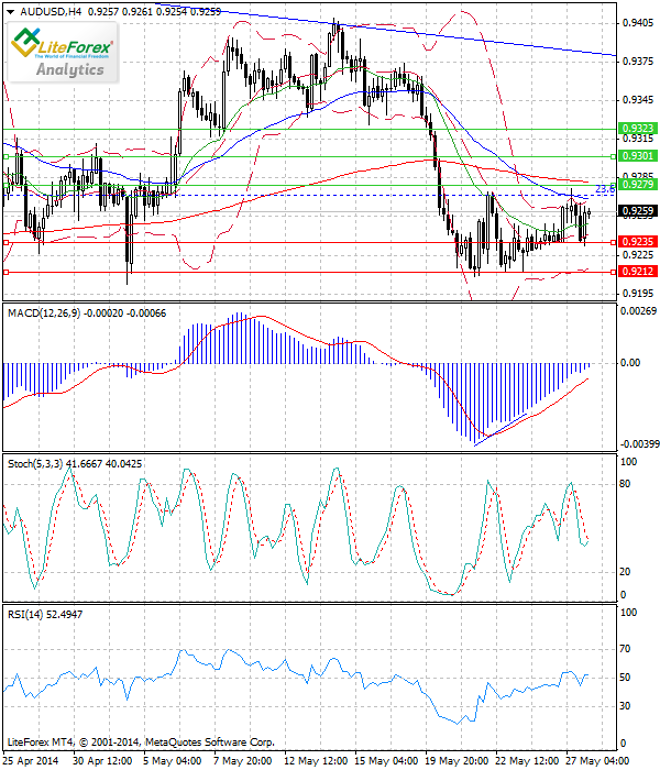Click the left handle of 0.9301 line

click(6, 157)
